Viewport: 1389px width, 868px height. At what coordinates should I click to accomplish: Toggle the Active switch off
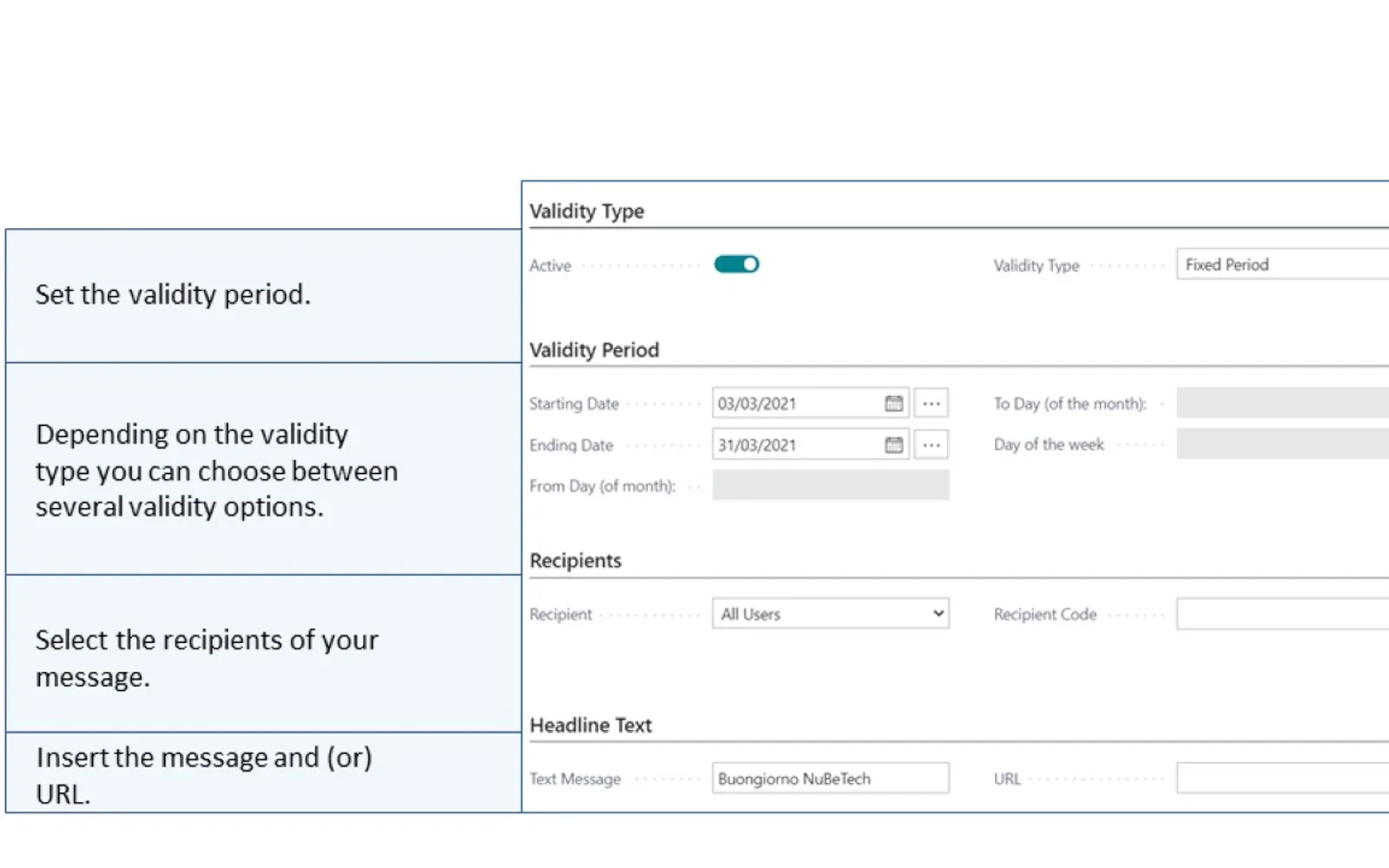coord(736,264)
